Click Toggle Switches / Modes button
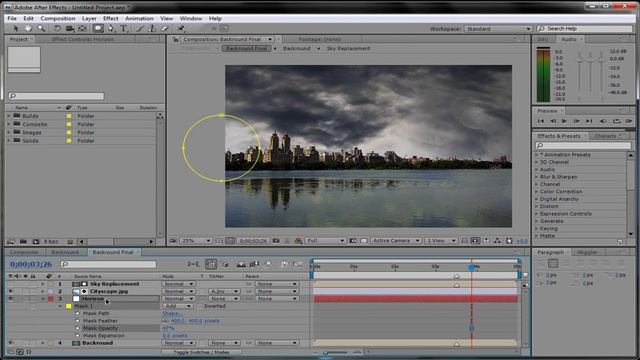This screenshot has height=360, width=640. pos(202,352)
